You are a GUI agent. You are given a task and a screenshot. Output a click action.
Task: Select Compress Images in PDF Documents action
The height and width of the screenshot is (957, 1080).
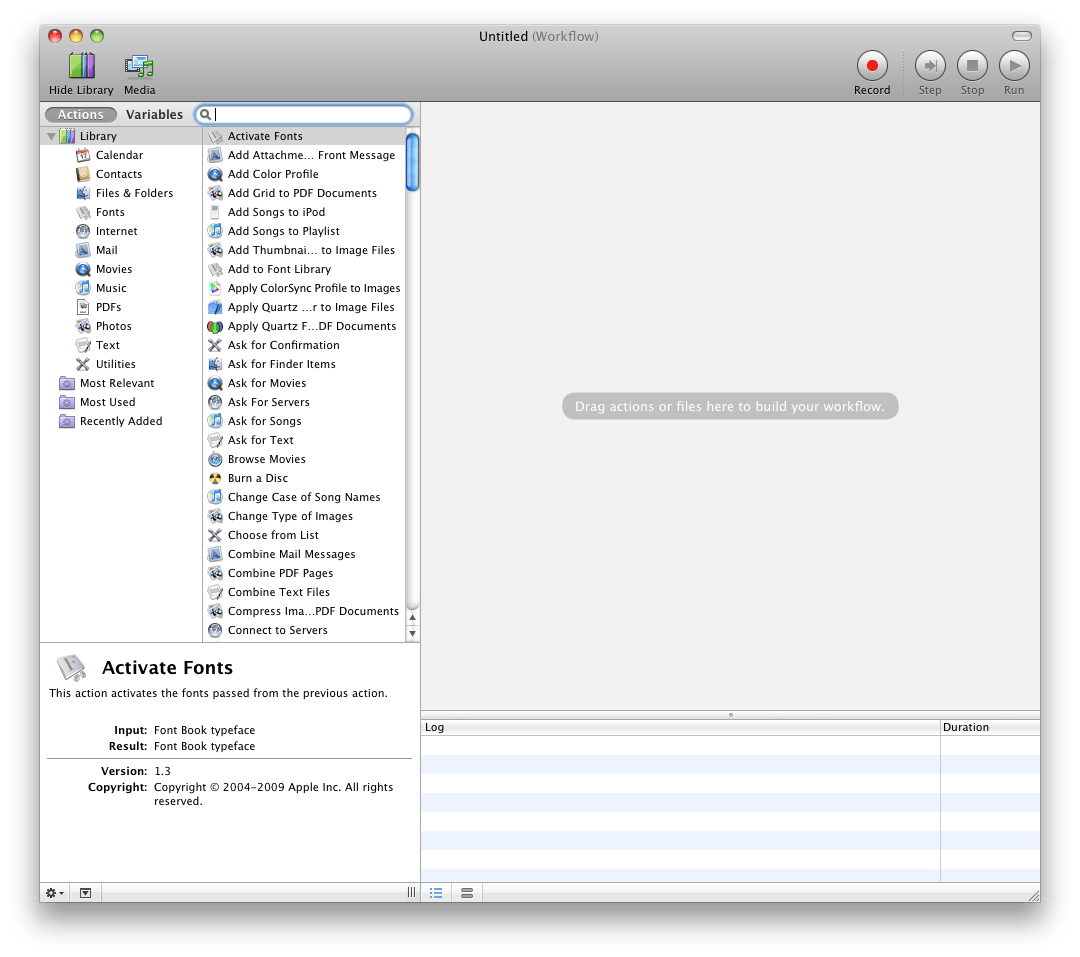pos(304,611)
